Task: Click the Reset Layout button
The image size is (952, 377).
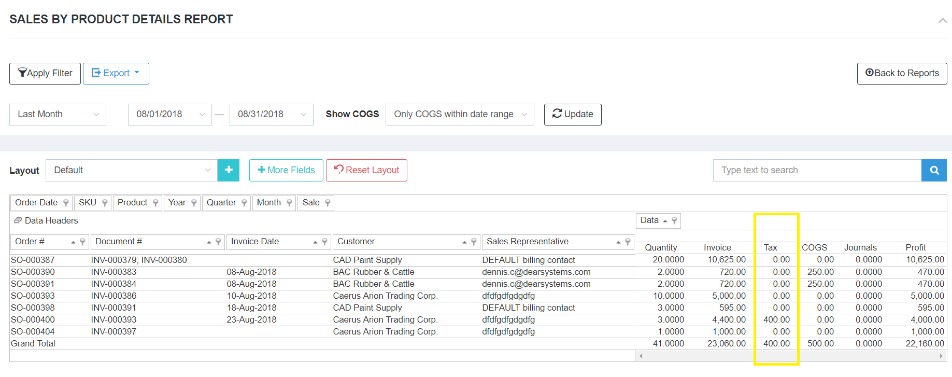Action: (367, 170)
